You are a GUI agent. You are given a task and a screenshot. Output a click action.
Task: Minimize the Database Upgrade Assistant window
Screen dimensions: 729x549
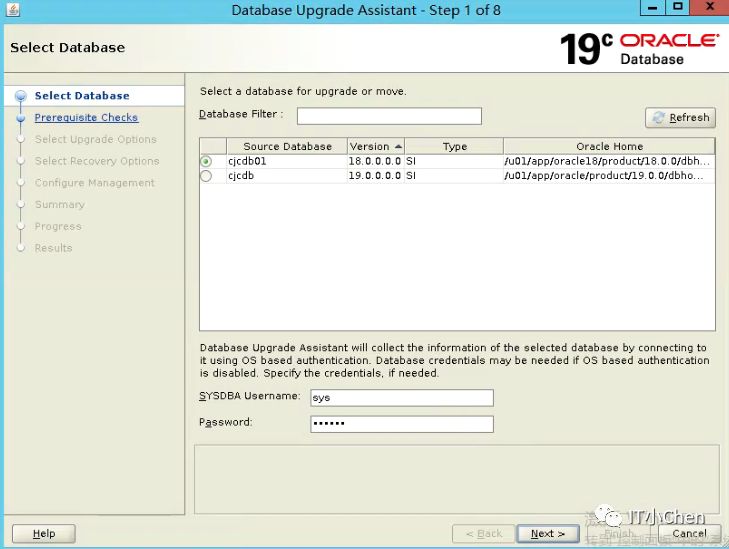pos(652,7)
